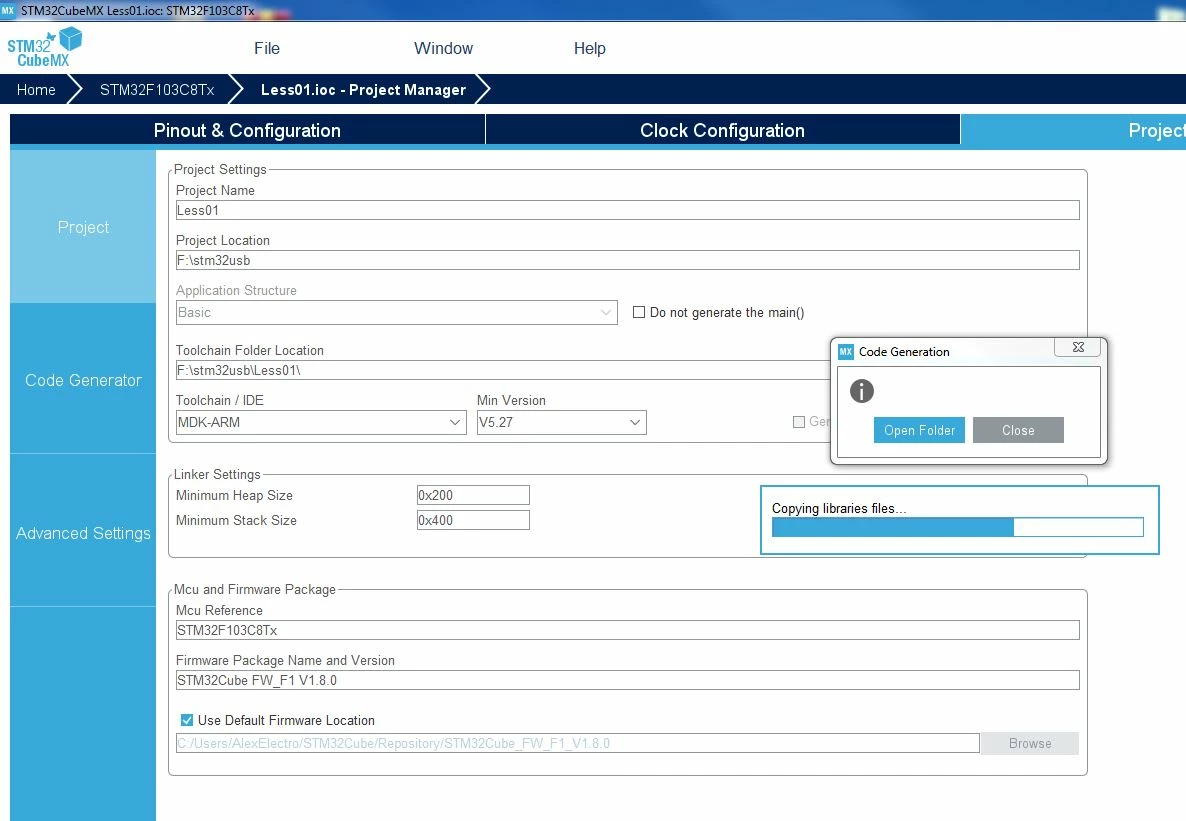
Task: Click the Copying libraries files progress bar
Action: click(x=958, y=527)
